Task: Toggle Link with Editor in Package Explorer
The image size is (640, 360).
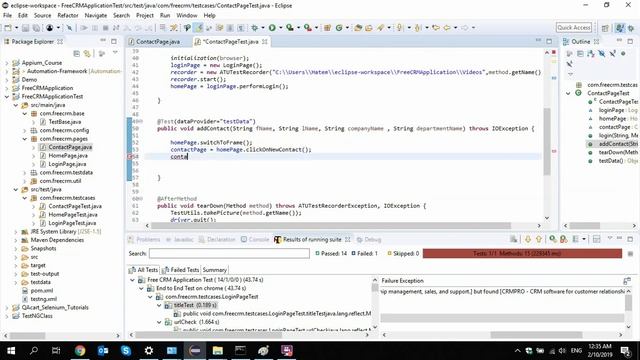Action: pyautogui.click(x=87, y=53)
